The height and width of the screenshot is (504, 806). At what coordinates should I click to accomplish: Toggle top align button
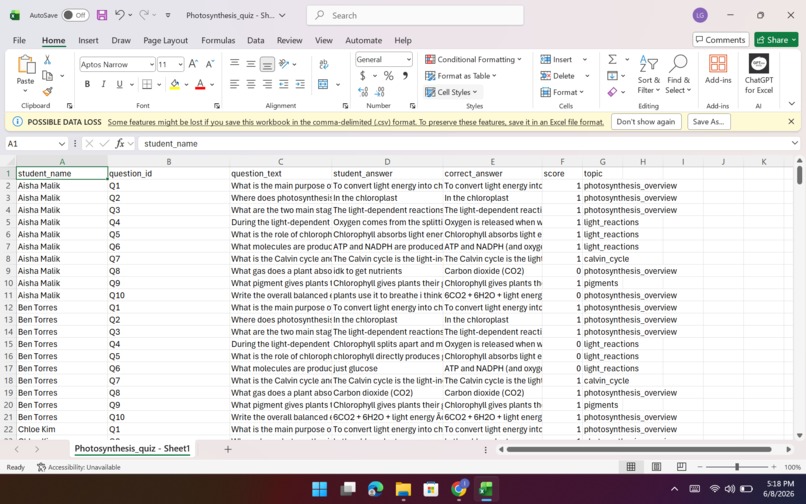click(x=234, y=64)
